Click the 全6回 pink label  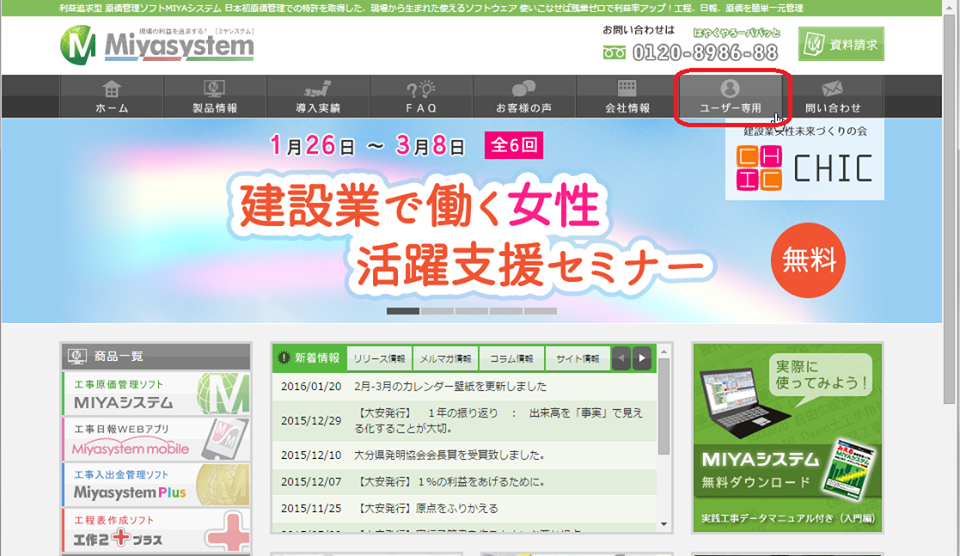tap(514, 145)
